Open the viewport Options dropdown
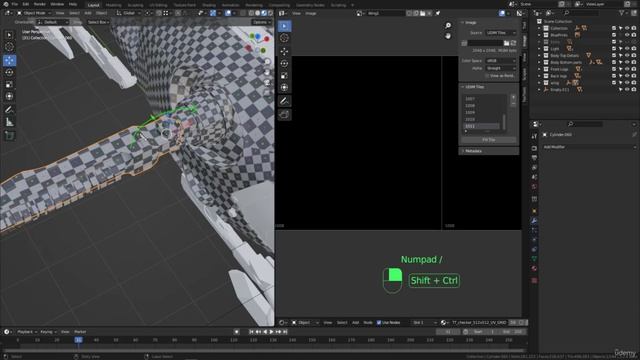Screen dimensions: 640x360 [262, 22]
